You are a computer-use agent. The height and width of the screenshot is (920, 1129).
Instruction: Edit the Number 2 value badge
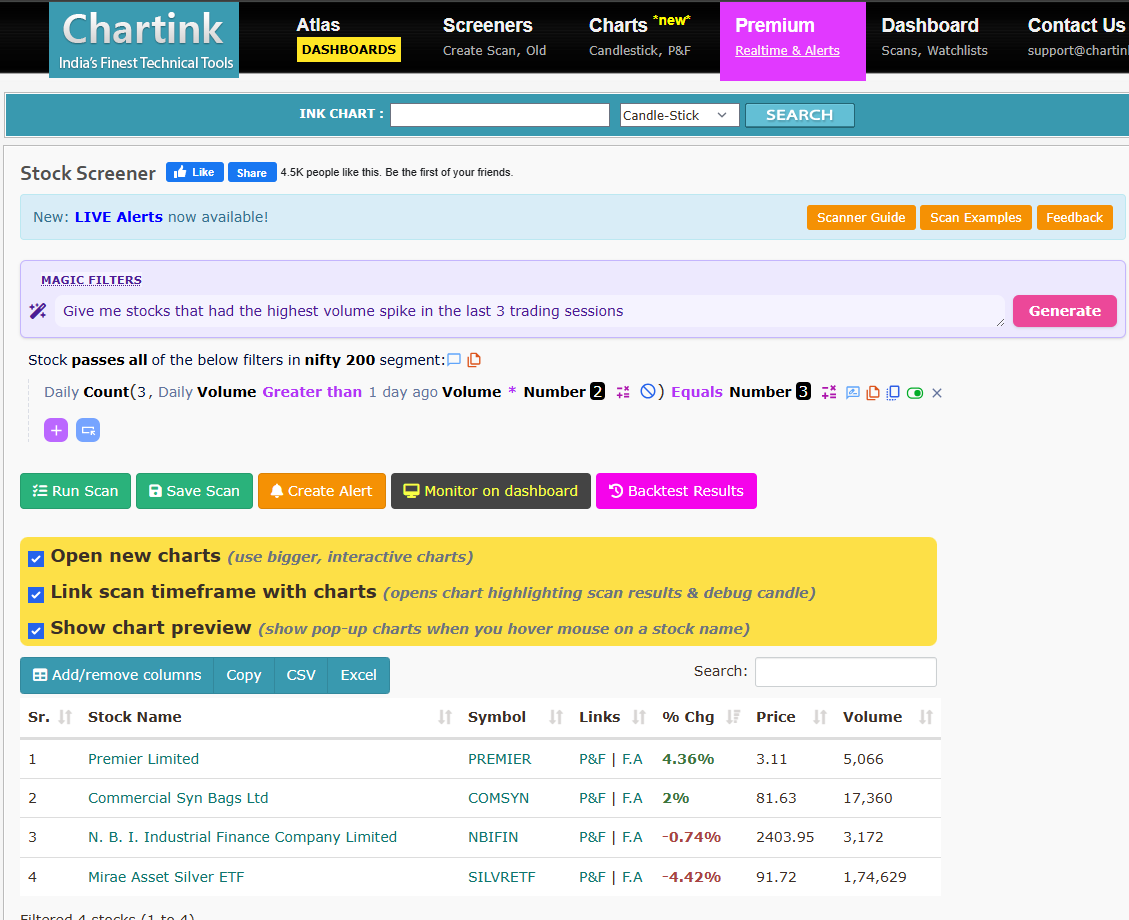(597, 391)
